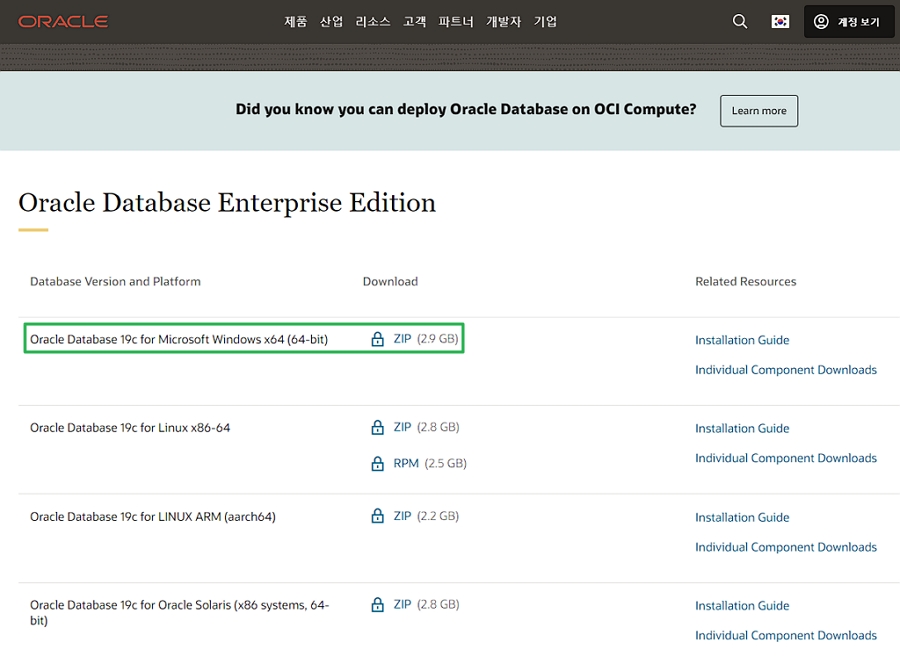Click the account person icon in 계정 보기
This screenshot has height=664, width=900.
point(821,21)
